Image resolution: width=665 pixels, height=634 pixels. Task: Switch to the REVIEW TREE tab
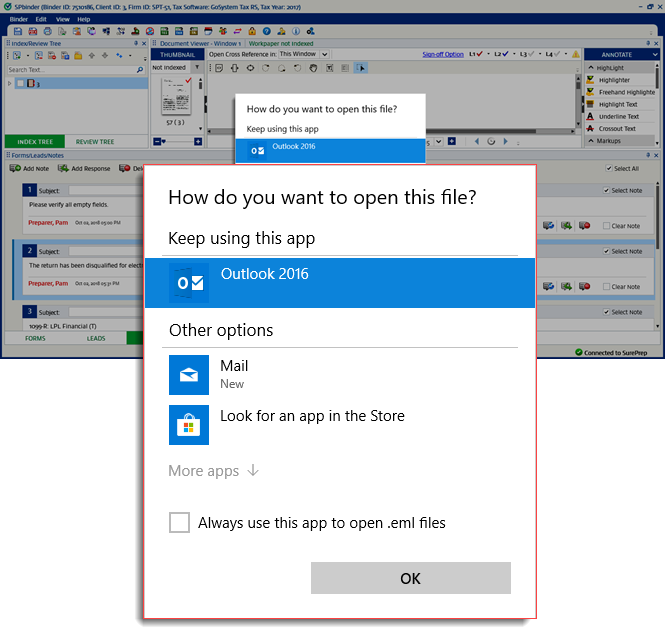click(x=95, y=142)
